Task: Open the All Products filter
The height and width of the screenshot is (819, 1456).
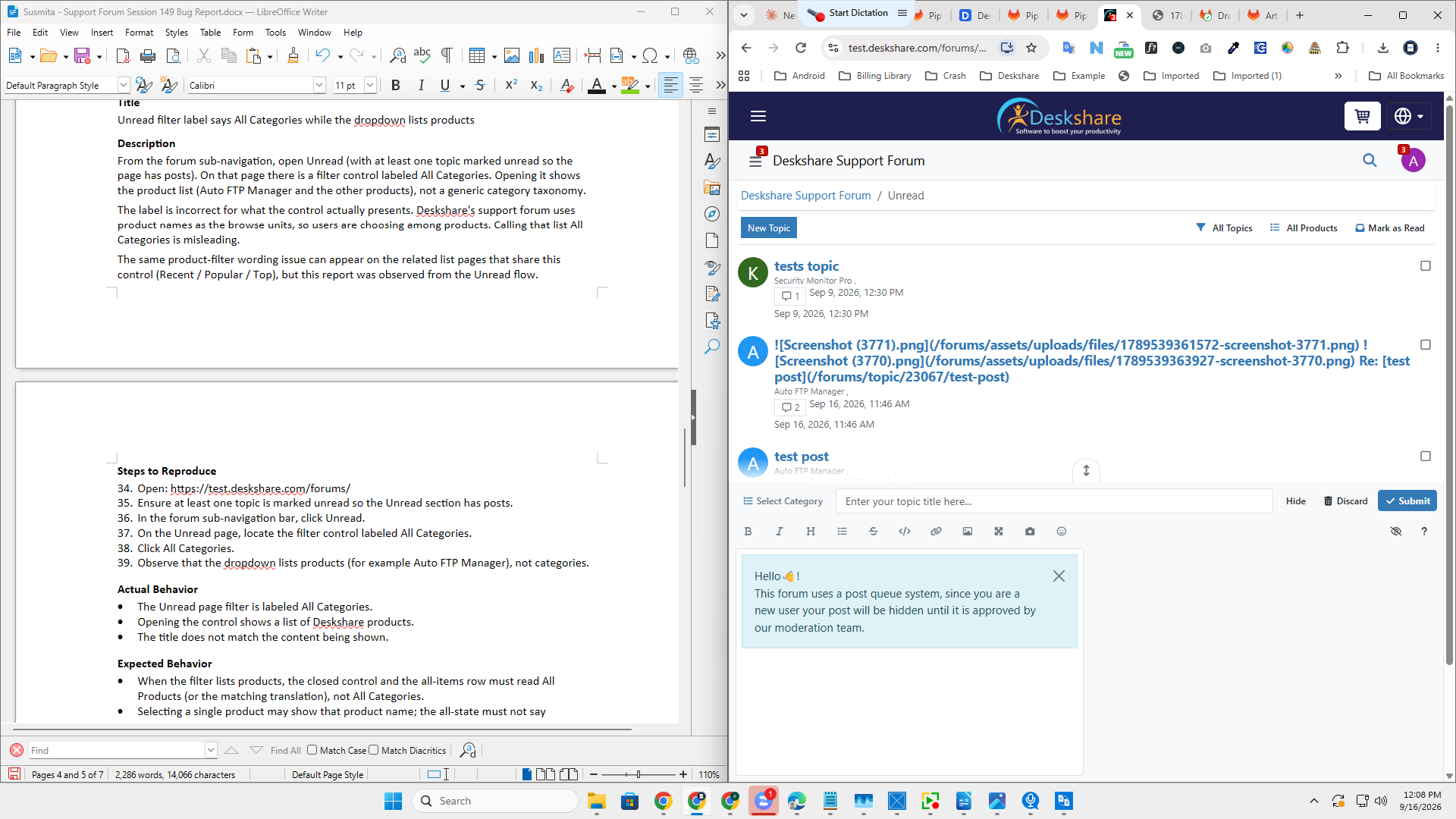Action: [x=1304, y=228]
